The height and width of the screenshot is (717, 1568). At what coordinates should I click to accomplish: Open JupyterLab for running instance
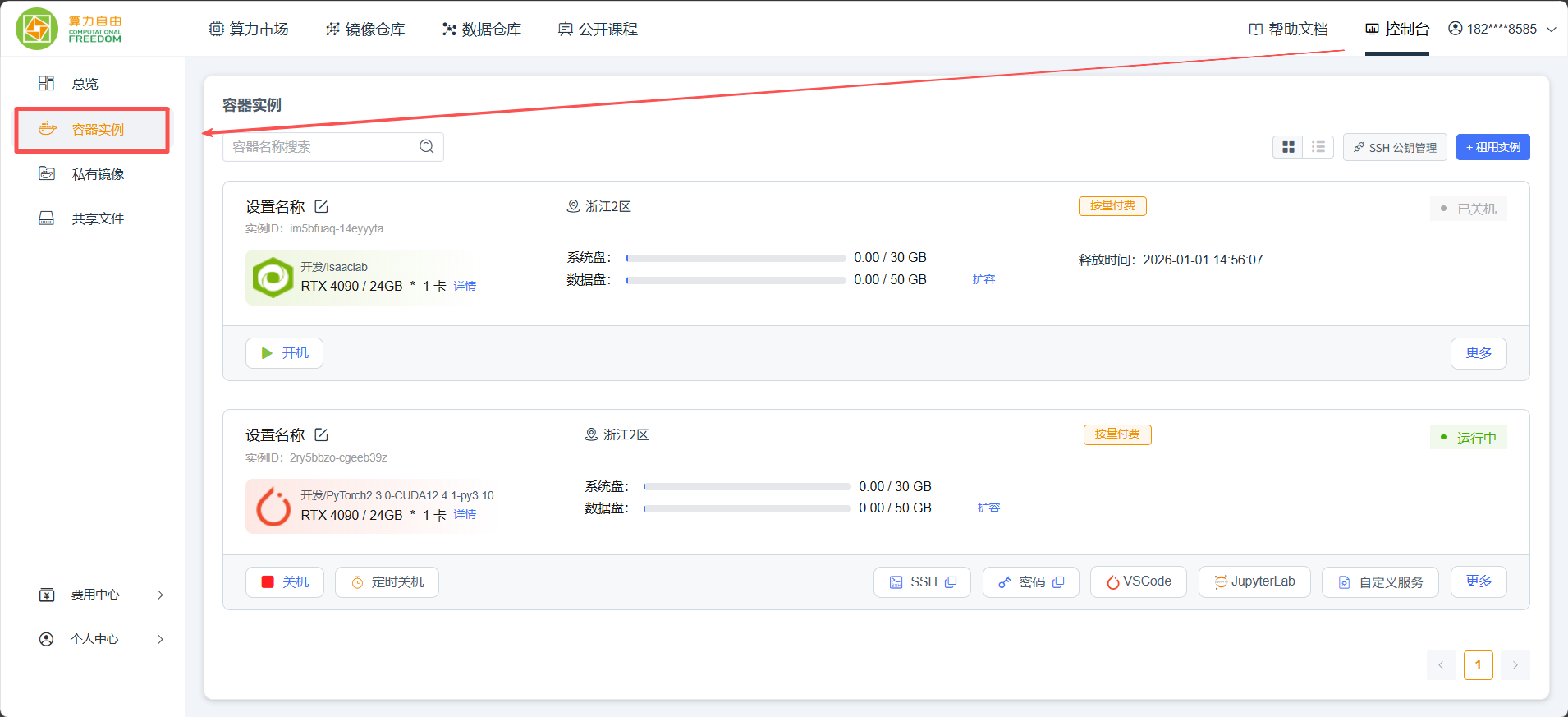[1254, 581]
